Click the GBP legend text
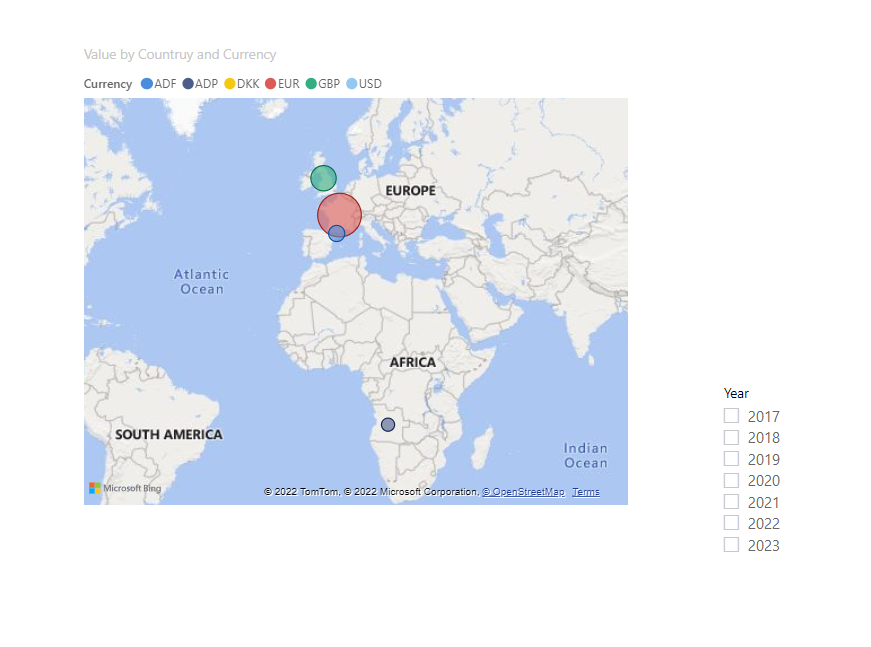871x647 pixels. click(329, 84)
